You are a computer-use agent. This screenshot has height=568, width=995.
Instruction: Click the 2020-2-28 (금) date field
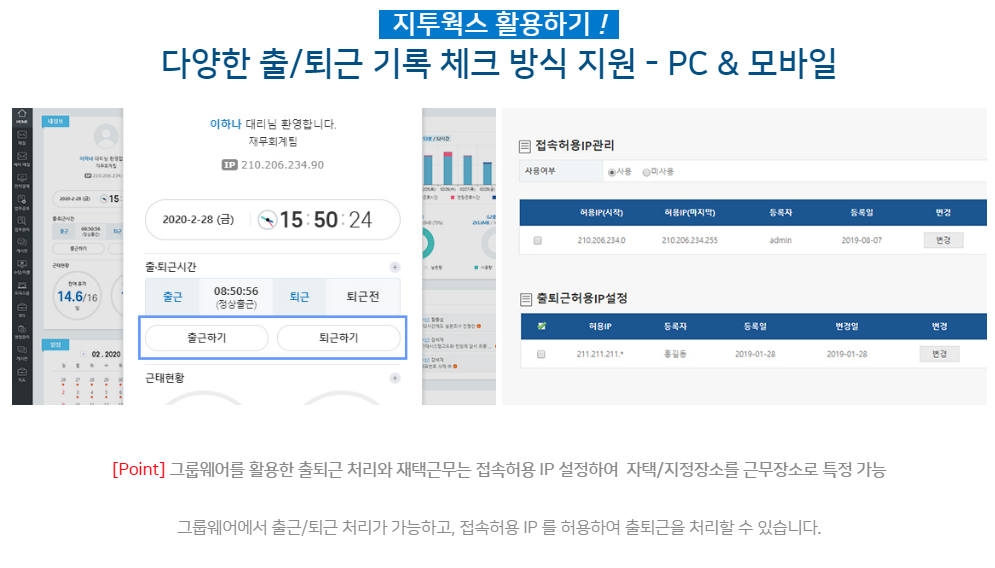(x=198, y=220)
